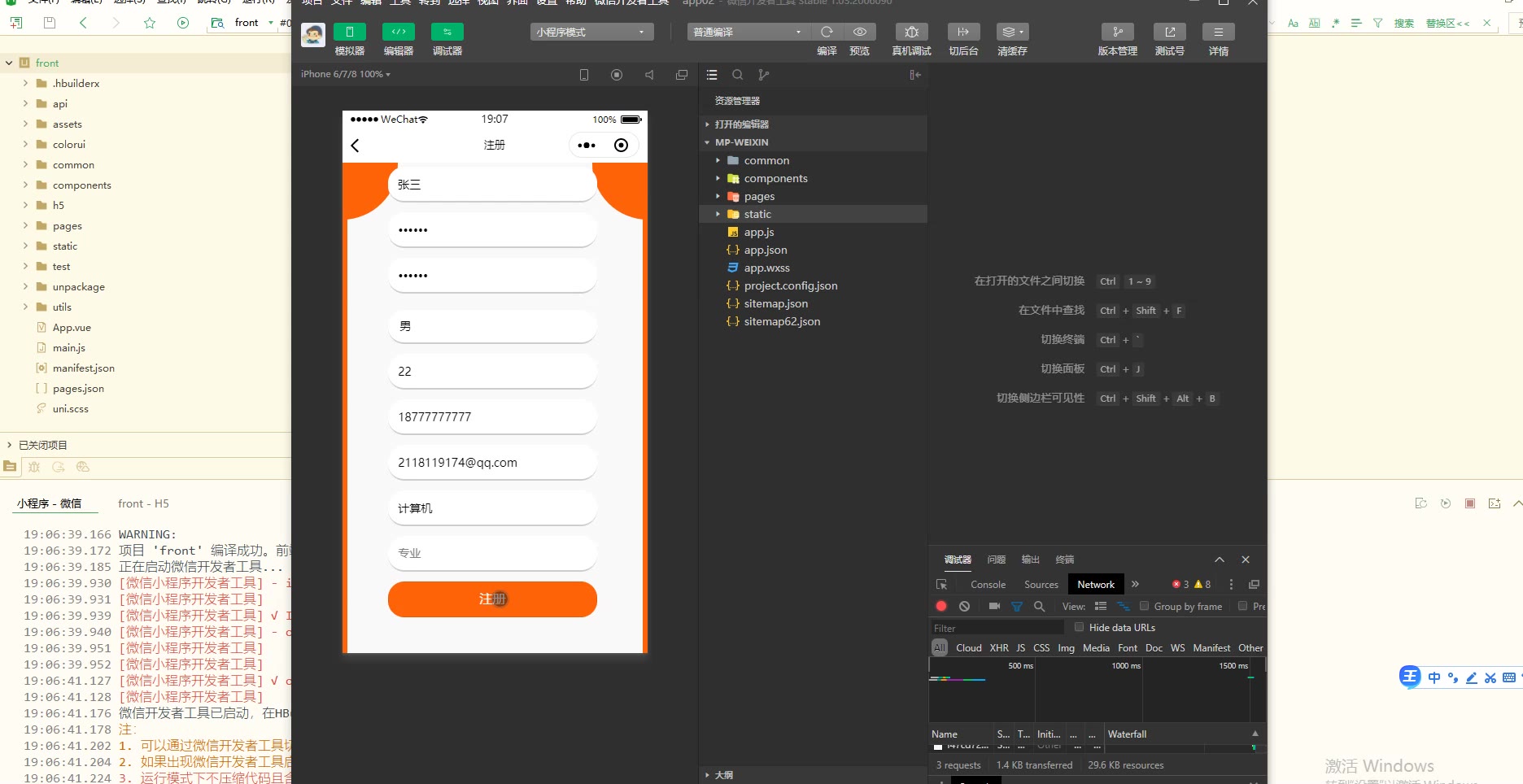Image resolution: width=1523 pixels, height=784 pixels.
Task: Click the name field containing 张三
Action: tap(493, 185)
